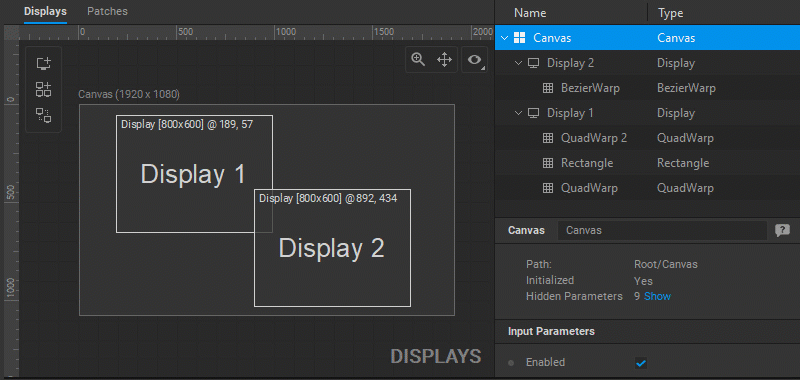Click the dot beside Enabled parameter
Screen dimensions: 800x380
[x=511, y=363]
